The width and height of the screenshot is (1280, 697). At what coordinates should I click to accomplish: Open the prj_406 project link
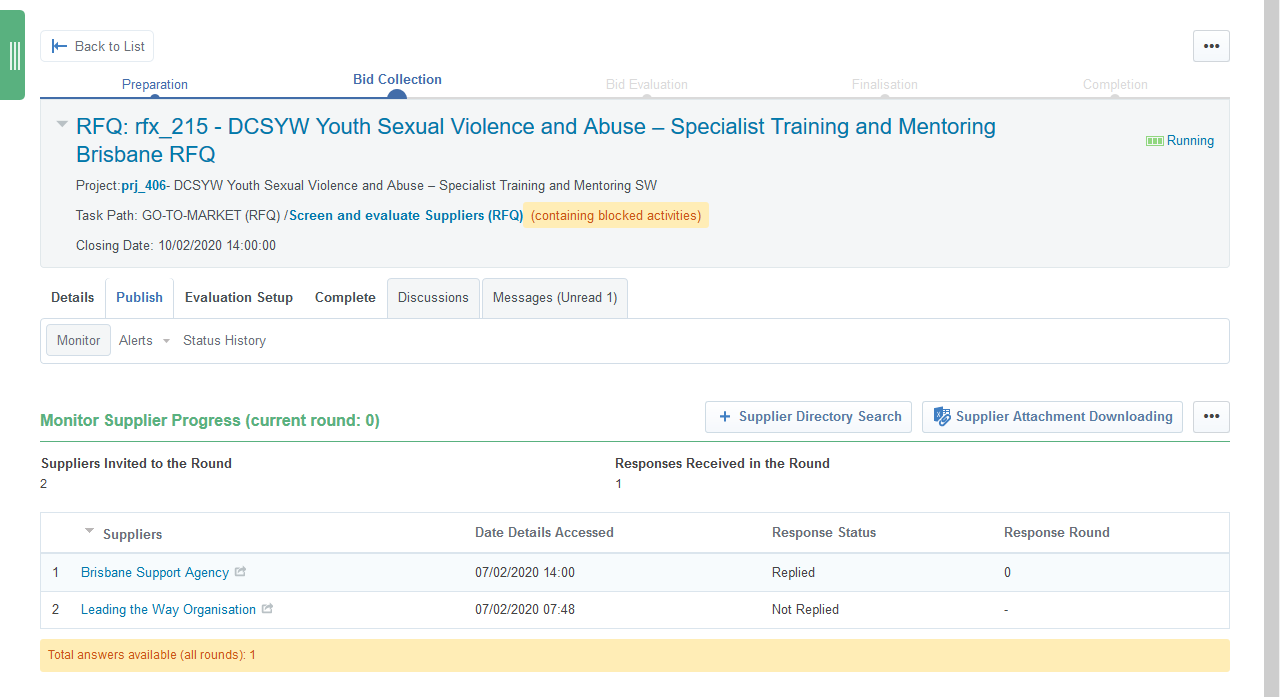(x=143, y=186)
